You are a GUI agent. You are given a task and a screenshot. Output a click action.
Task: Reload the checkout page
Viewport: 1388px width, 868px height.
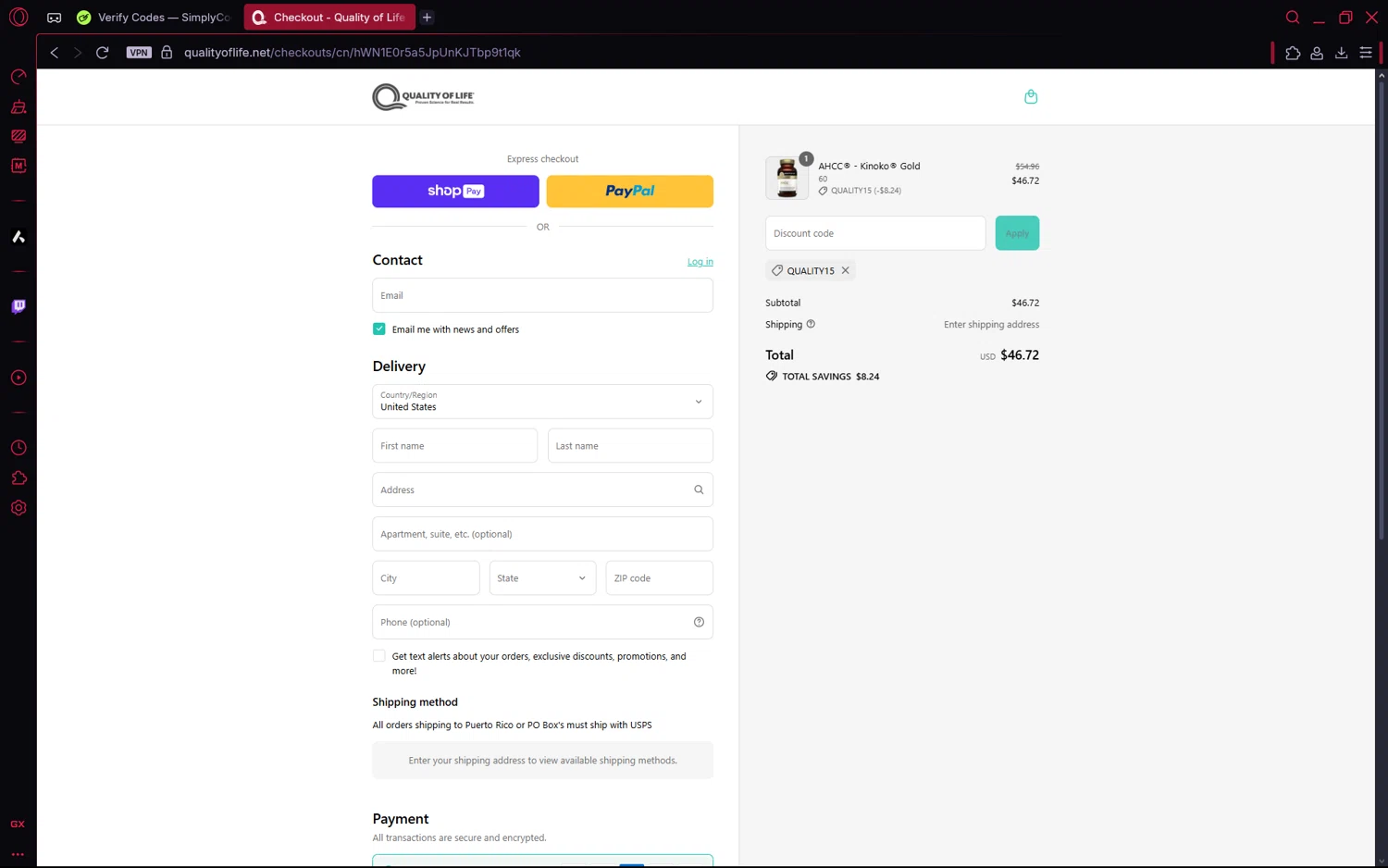[x=103, y=53]
